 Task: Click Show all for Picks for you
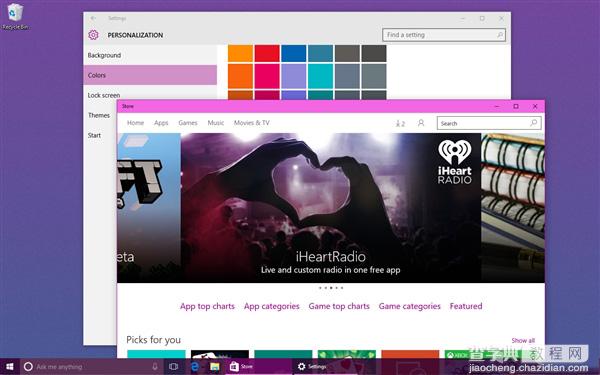[523, 340]
